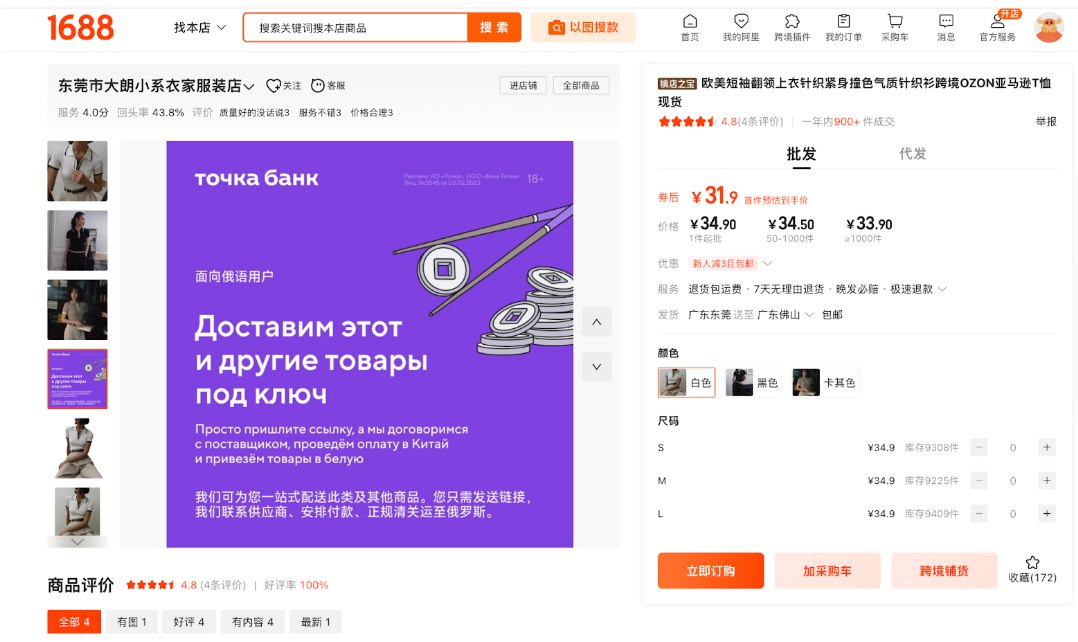Click the shop search input field
This screenshot has height=642, width=1078.
tap(355, 27)
